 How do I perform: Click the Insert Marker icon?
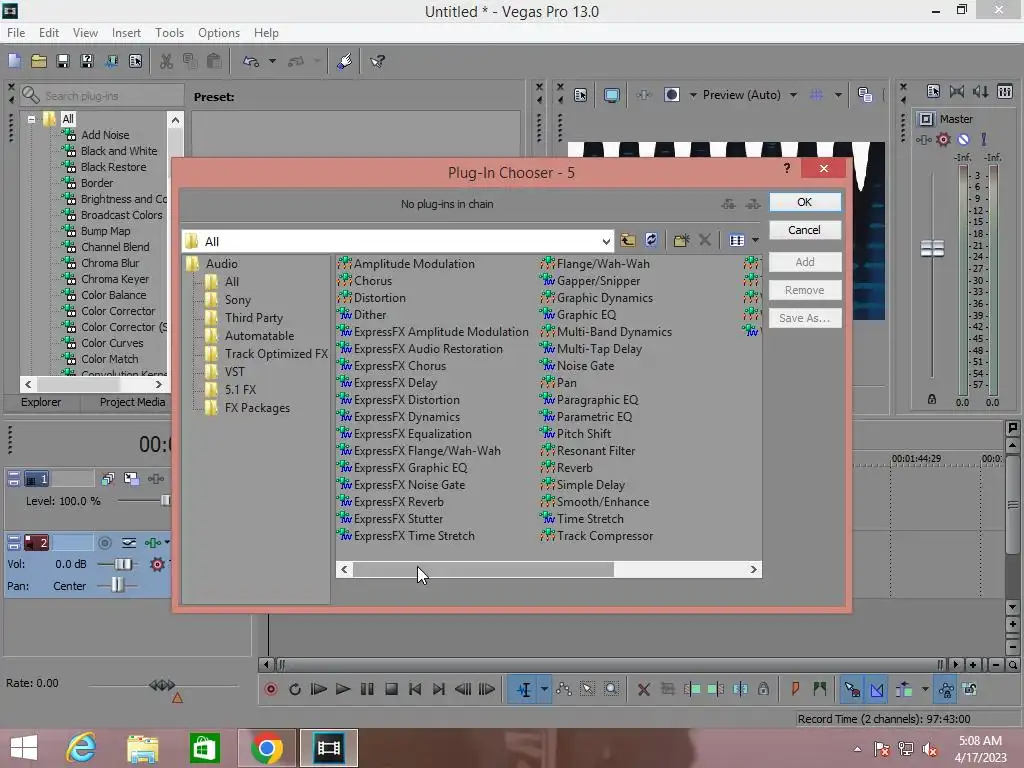pyautogui.click(x=795, y=689)
